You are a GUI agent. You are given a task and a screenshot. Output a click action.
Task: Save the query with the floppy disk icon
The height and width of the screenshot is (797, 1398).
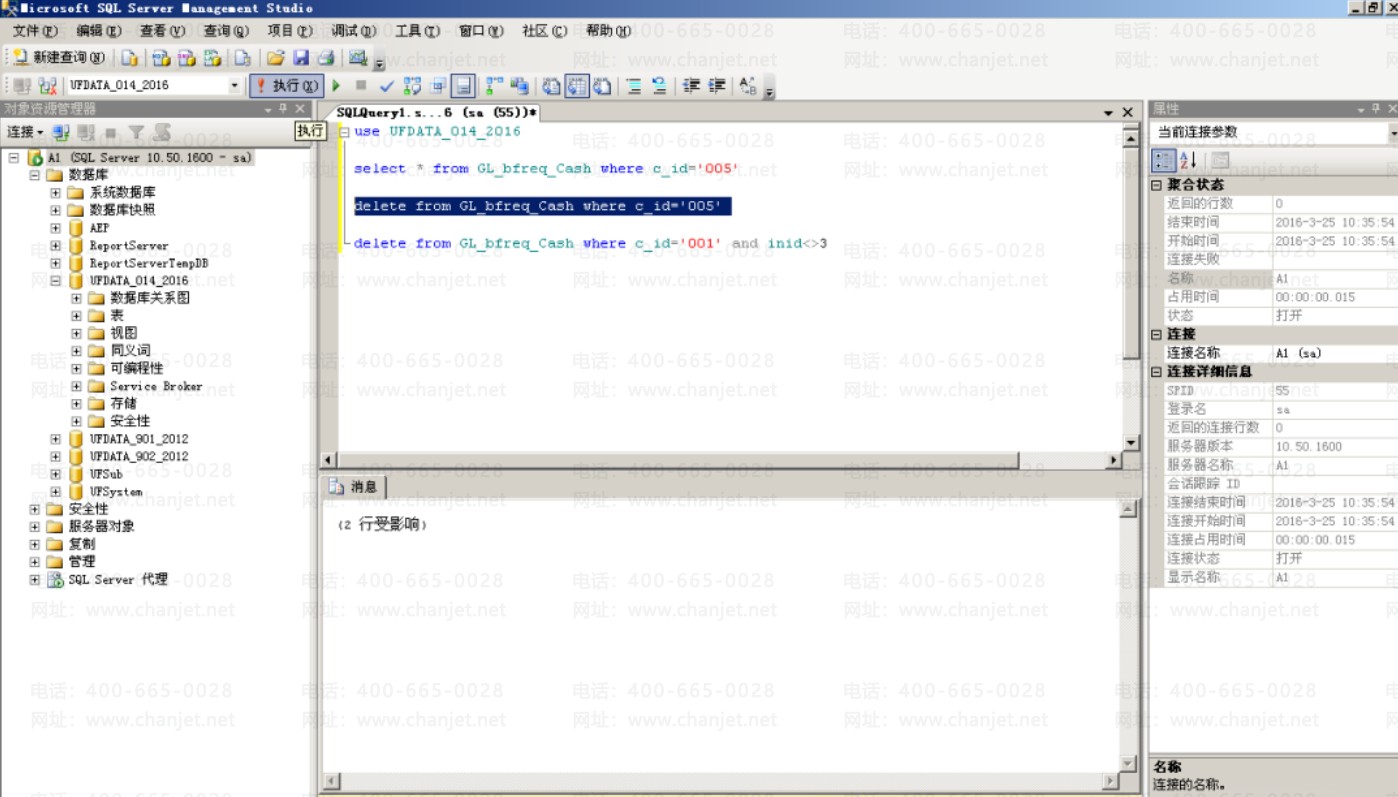pos(301,58)
